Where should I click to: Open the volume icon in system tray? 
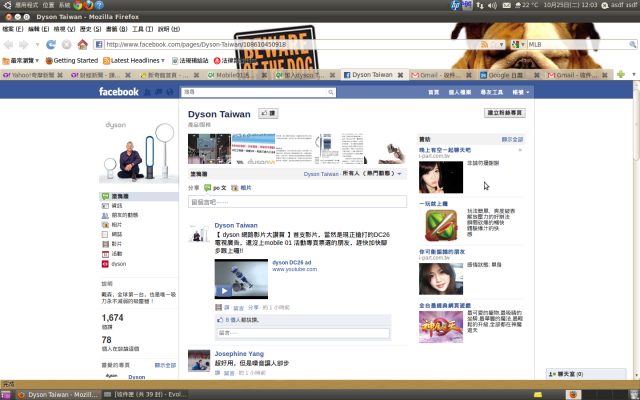pyautogui.click(x=492, y=5)
